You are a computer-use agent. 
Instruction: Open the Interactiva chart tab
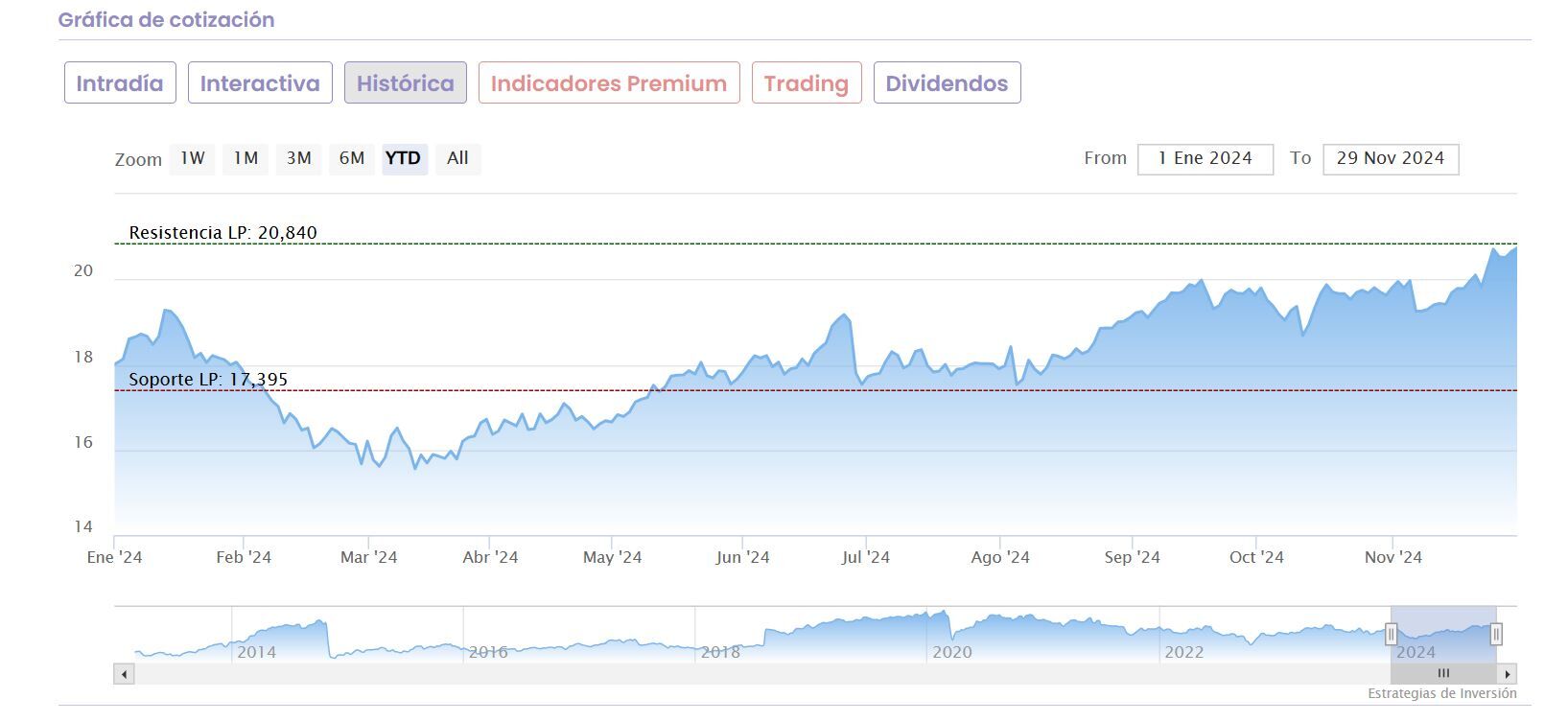coord(260,83)
